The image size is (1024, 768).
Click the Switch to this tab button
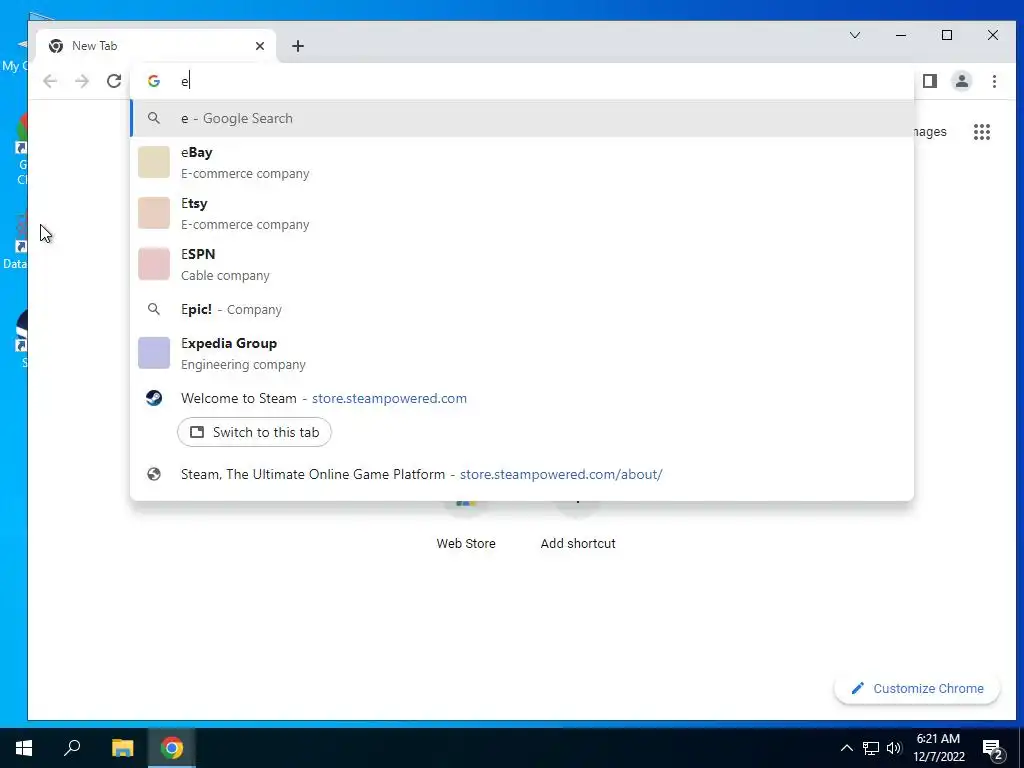point(254,432)
